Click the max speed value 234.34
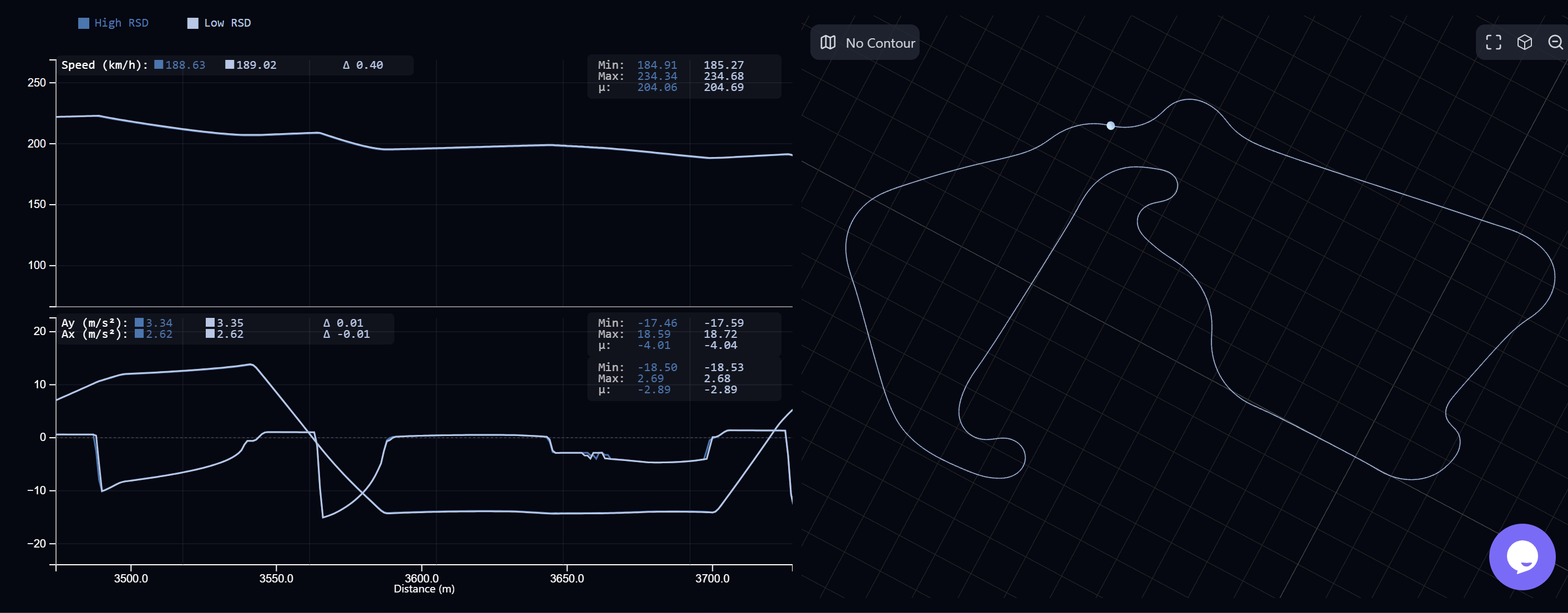Image resolution: width=1568 pixels, height=613 pixels. (x=657, y=76)
